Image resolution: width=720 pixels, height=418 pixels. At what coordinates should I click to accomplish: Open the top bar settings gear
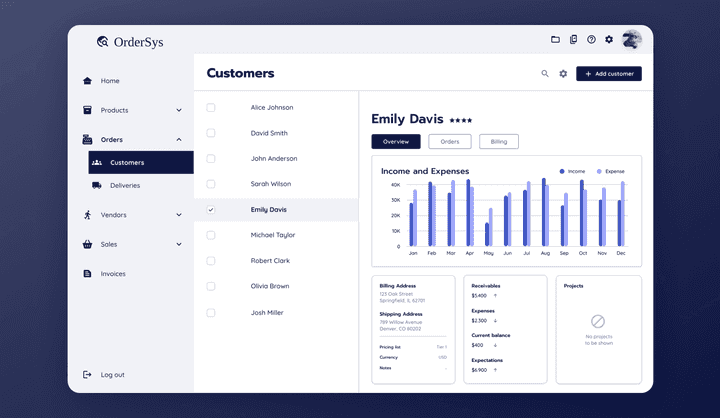609,40
